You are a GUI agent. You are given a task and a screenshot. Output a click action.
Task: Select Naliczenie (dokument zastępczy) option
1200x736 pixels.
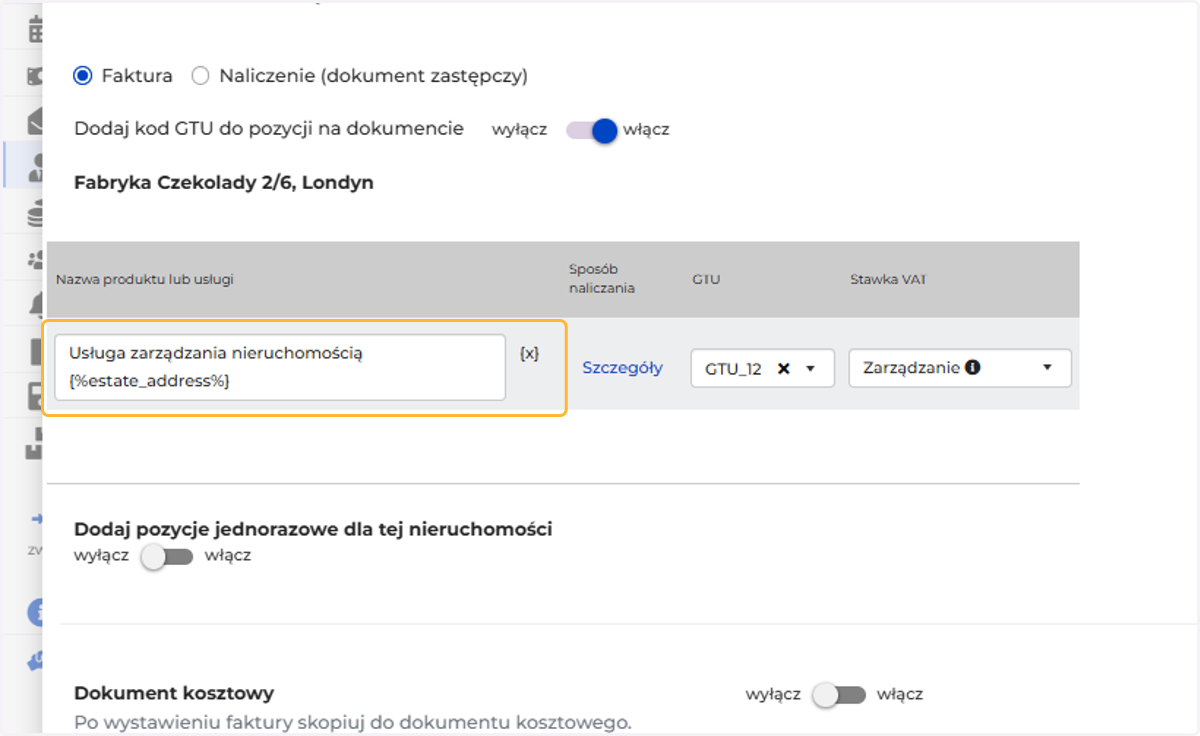201,75
